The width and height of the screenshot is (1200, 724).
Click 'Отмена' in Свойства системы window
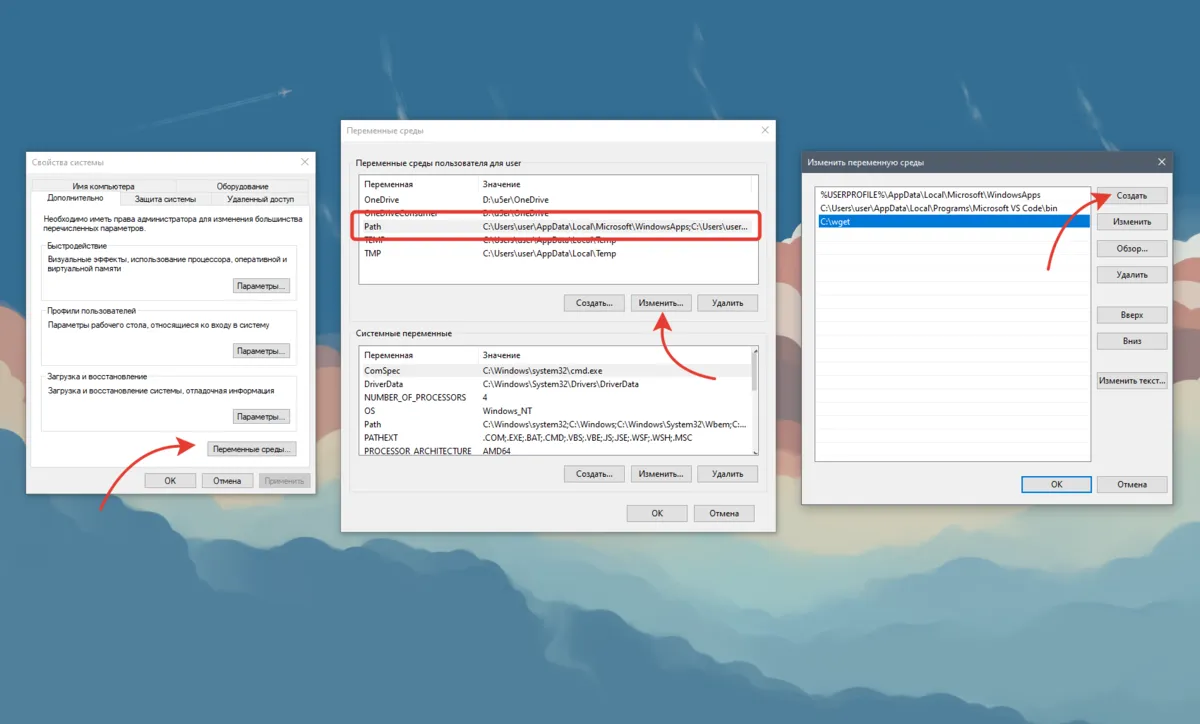(x=227, y=481)
